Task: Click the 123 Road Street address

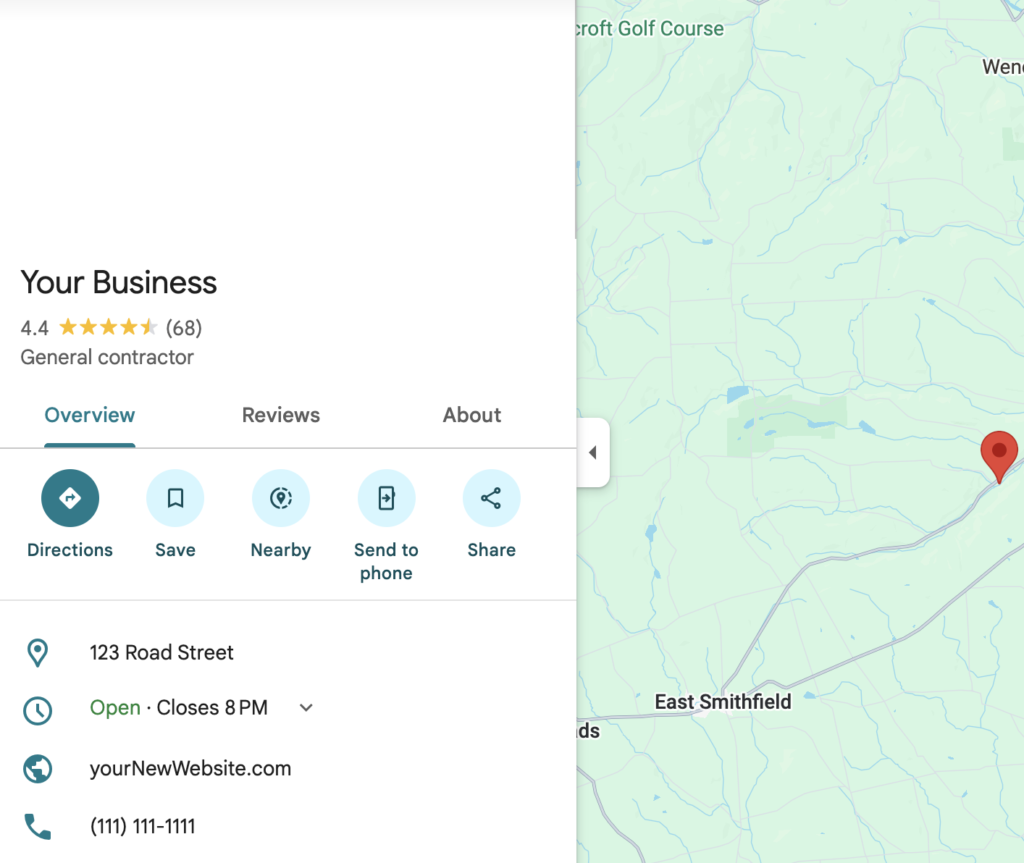Action: 161,653
